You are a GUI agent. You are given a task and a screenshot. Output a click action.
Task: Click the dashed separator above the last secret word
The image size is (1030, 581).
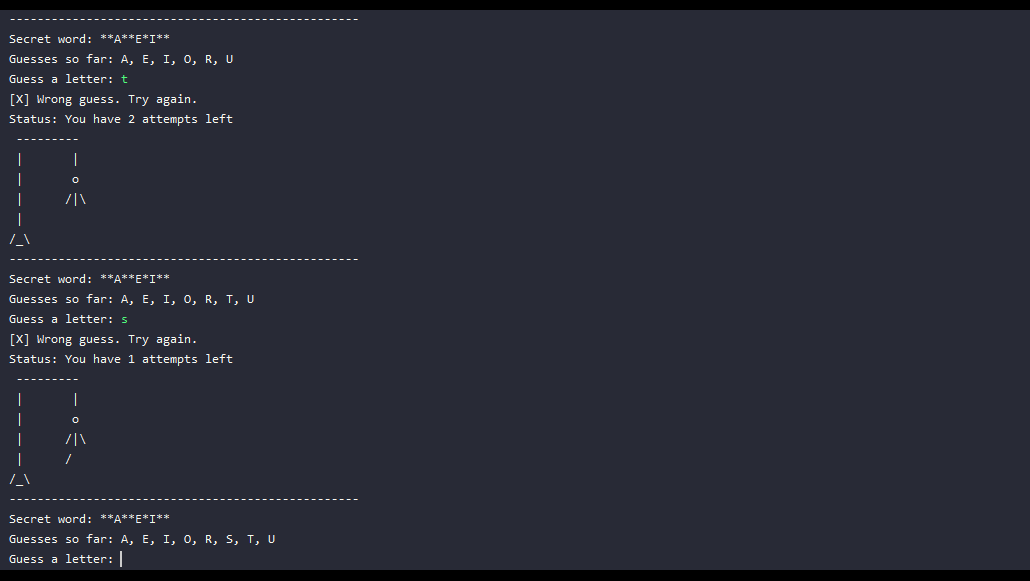[x=184, y=499]
